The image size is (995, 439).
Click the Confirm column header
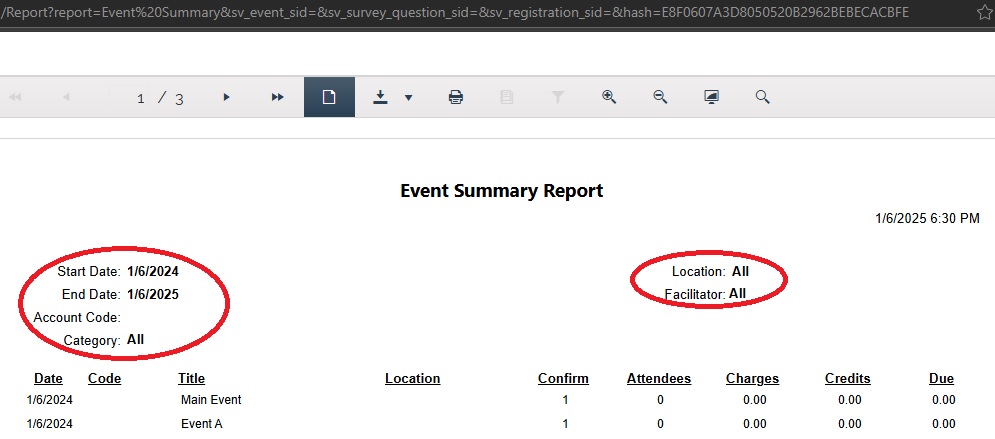click(563, 379)
